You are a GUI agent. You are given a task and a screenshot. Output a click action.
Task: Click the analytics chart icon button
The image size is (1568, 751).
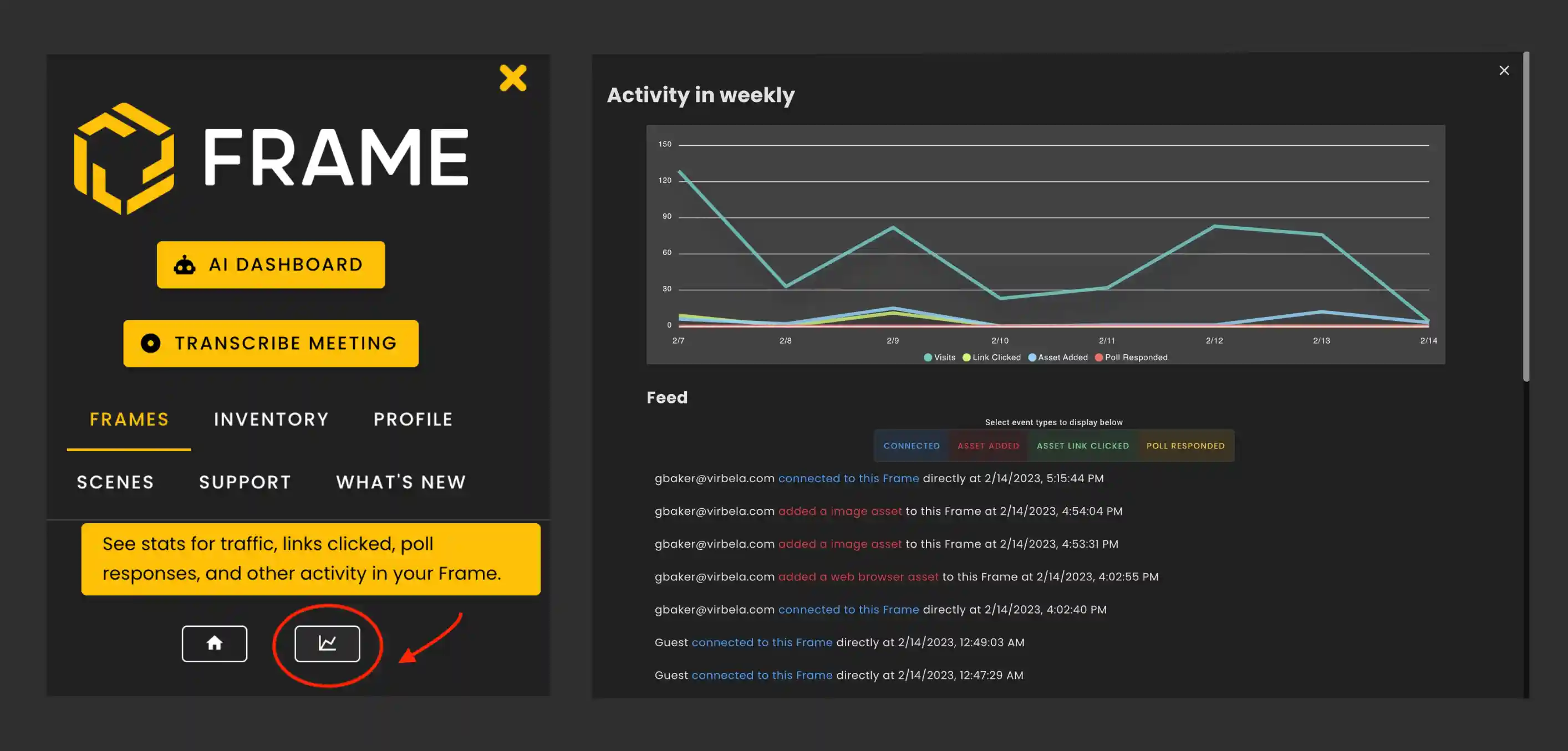pyautogui.click(x=327, y=643)
